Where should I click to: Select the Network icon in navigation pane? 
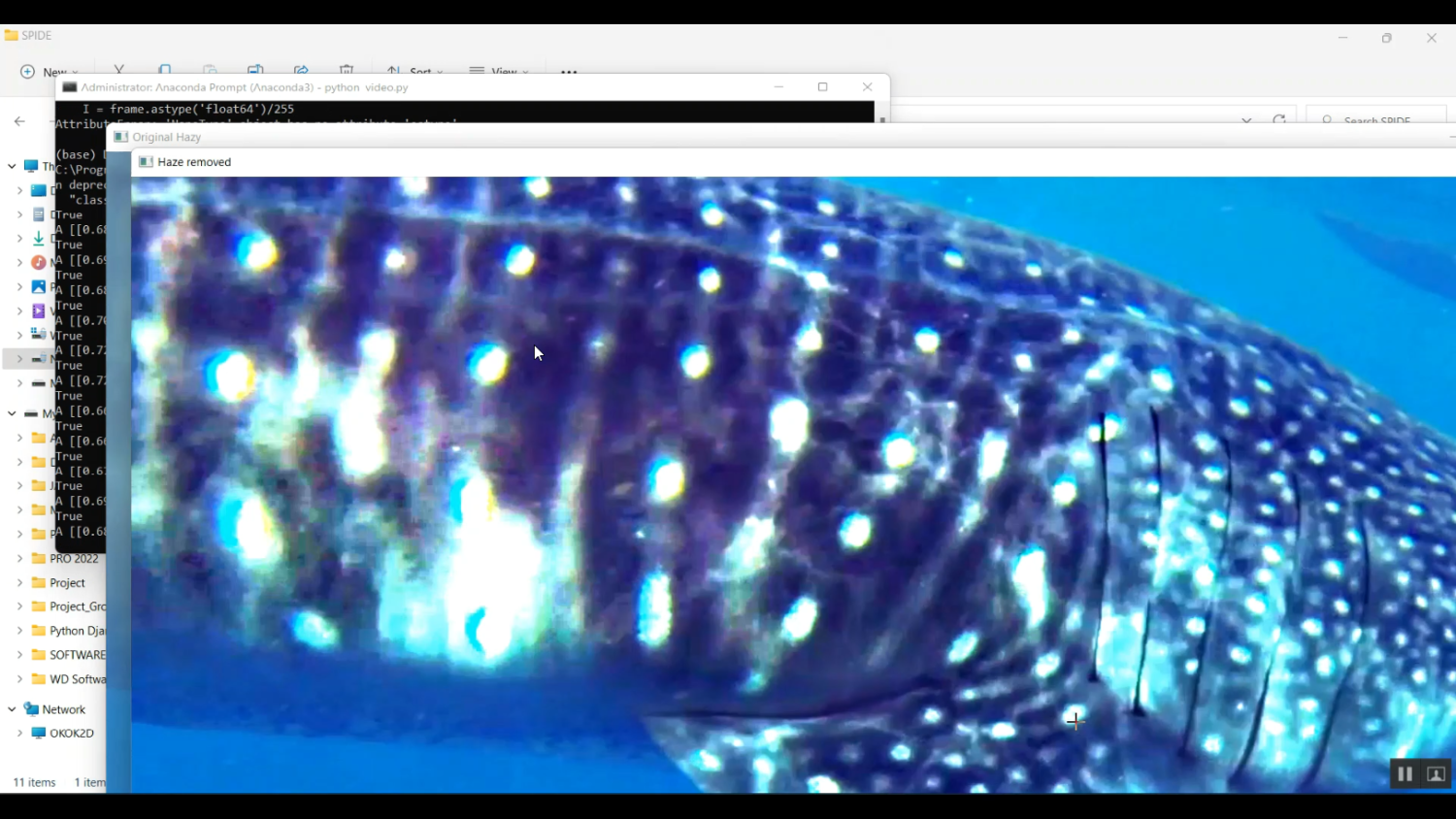point(31,709)
